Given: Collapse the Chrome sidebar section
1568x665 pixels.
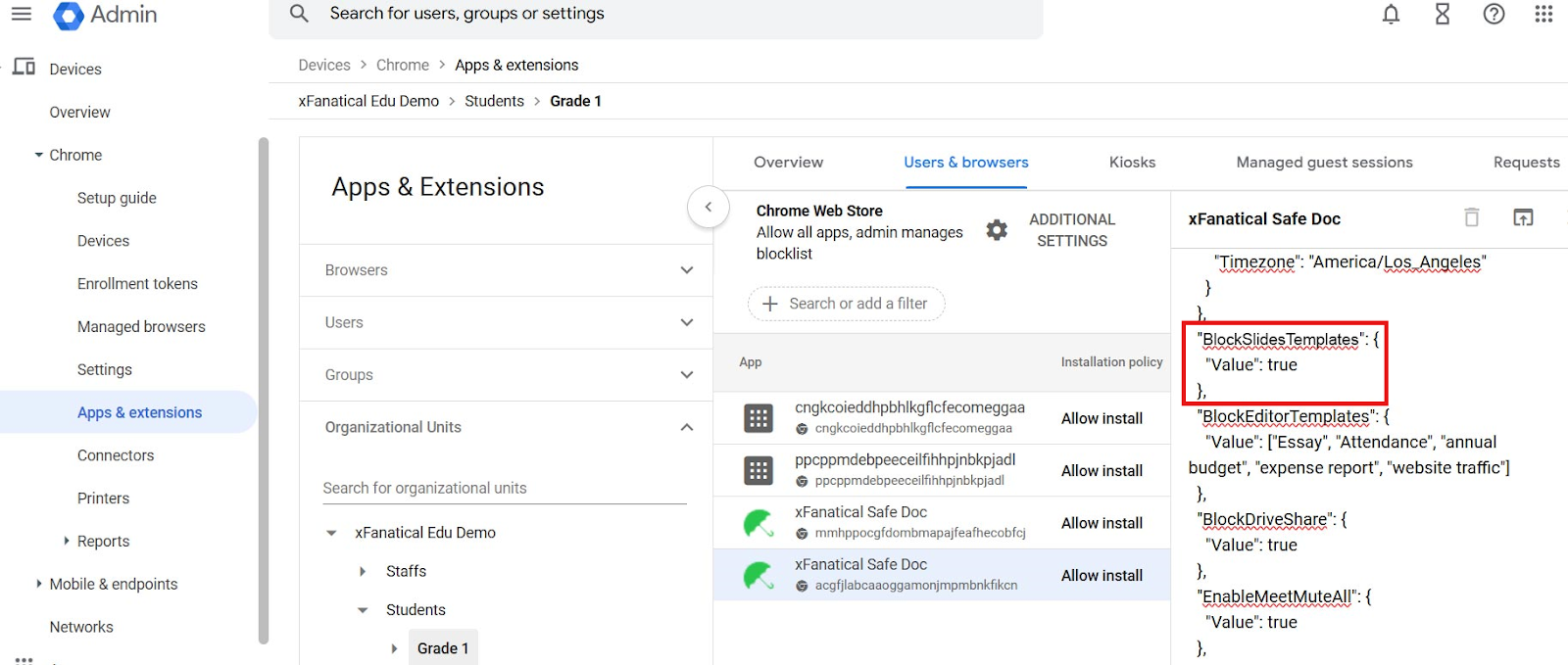Looking at the screenshot, I should (38, 155).
